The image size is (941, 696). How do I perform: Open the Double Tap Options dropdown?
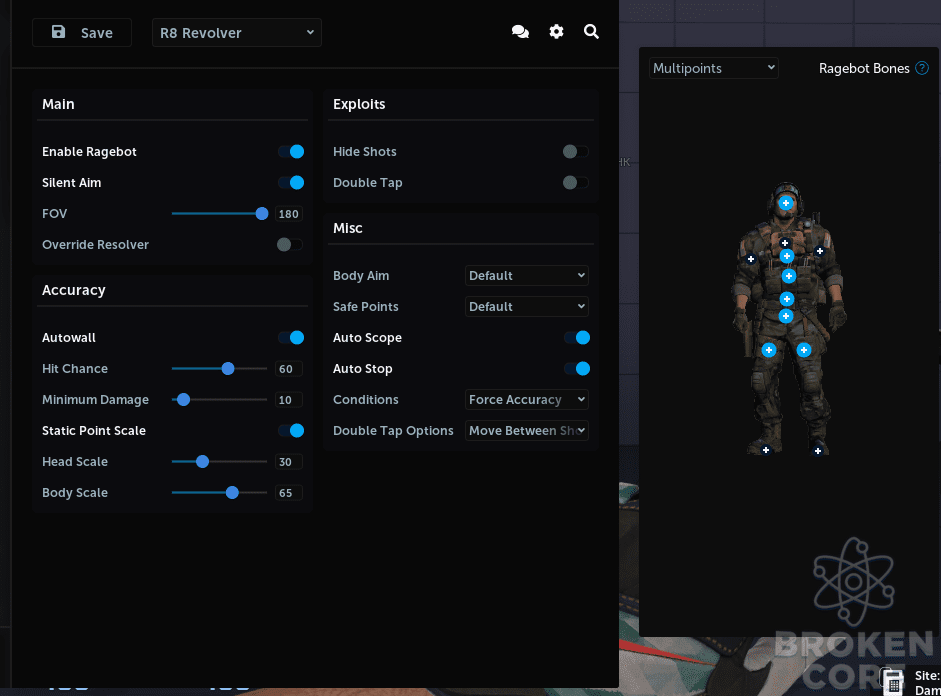click(527, 431)
